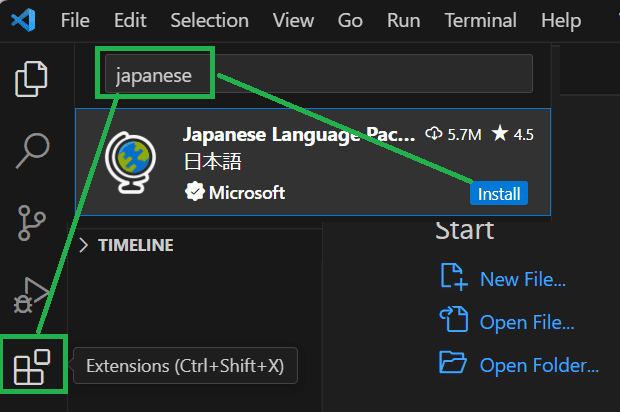Image resolution: width=620 pixels, height=412 pixels.
Task: Open the Source Control view icon
Action: pyautogui.click(x=32, y=223)
